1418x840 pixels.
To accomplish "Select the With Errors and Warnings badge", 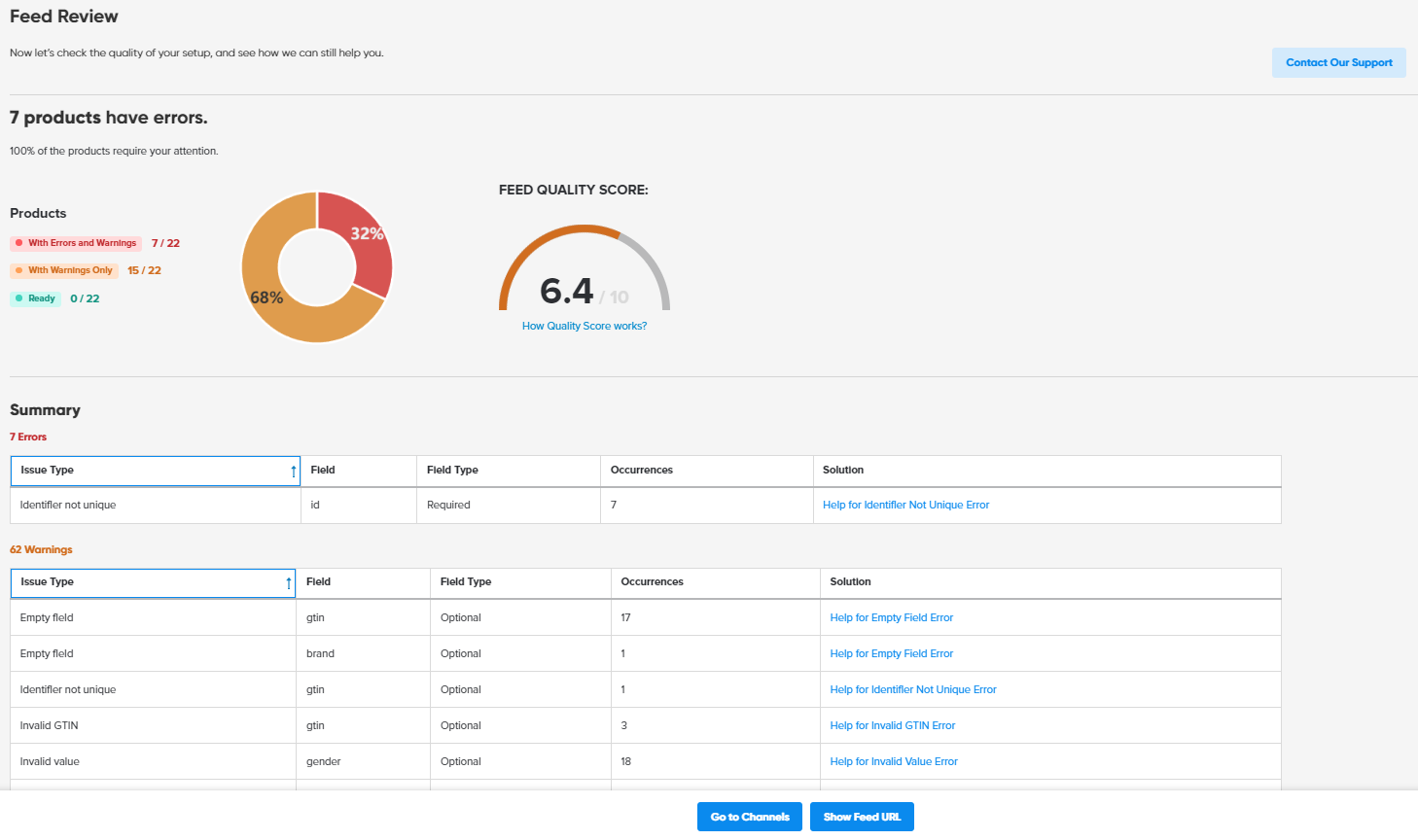I will tap(76, 243).
